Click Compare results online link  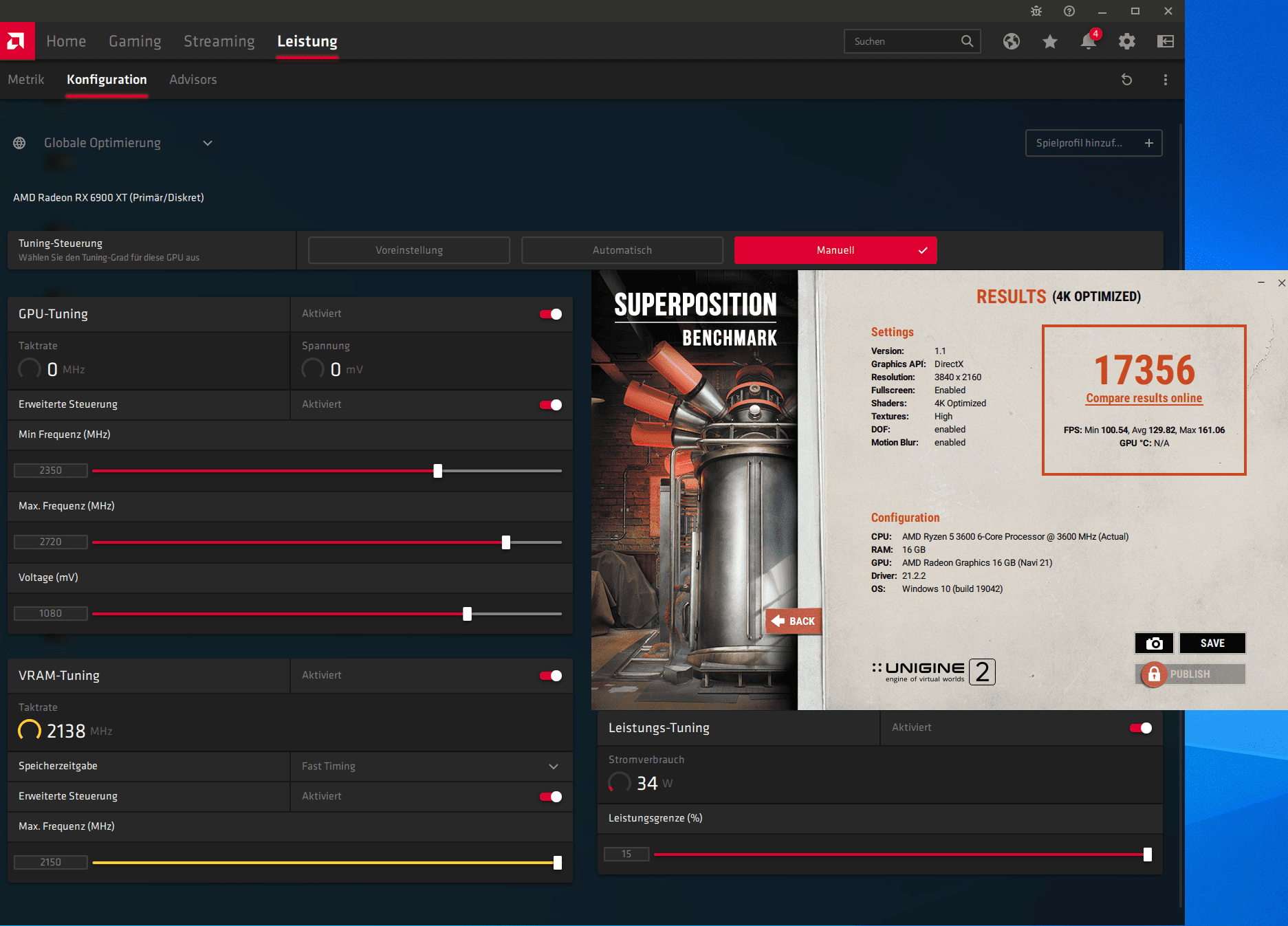click(1144, 398)
